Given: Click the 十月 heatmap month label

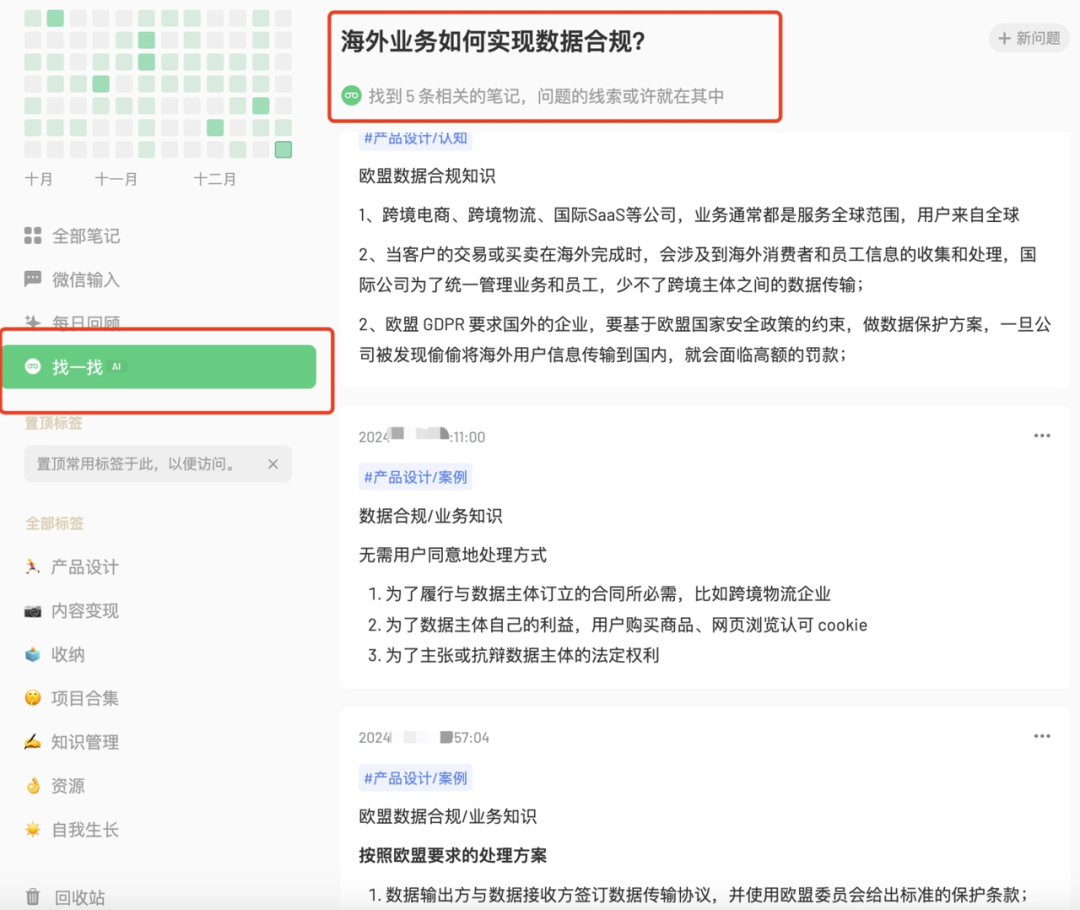Looking at the screenshot, I should [39, 179].
